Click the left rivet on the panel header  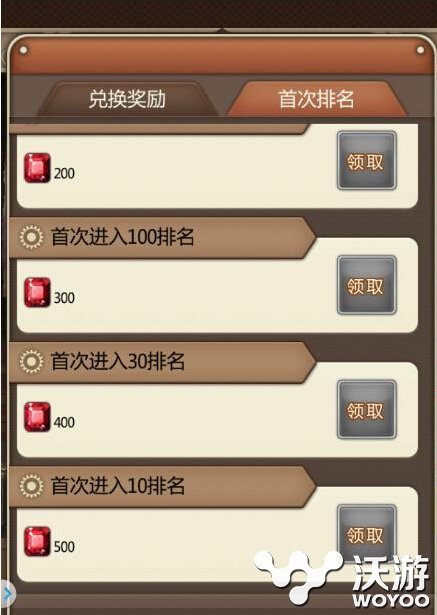click(24, 50)
